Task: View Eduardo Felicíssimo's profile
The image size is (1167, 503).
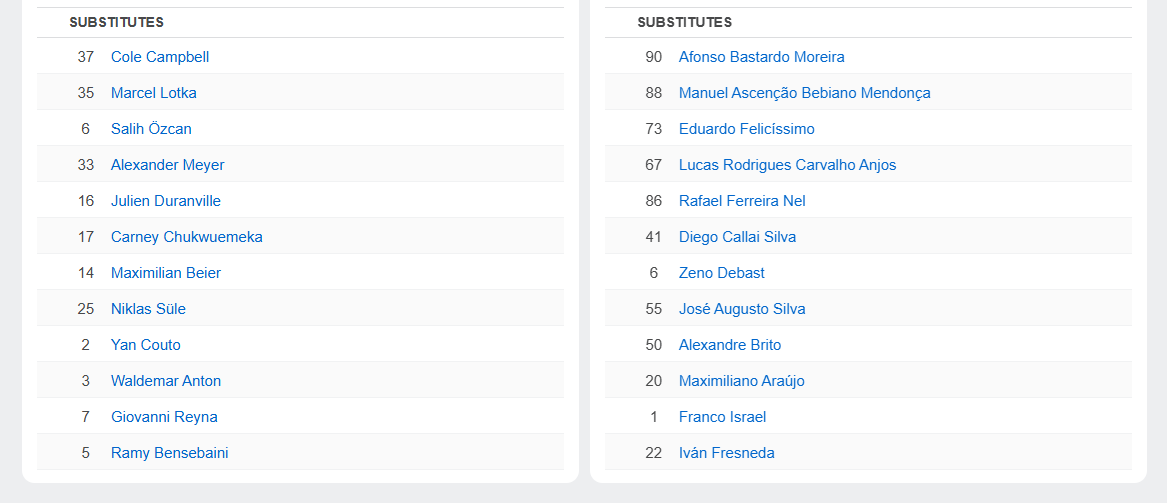Action: point(746,129)
